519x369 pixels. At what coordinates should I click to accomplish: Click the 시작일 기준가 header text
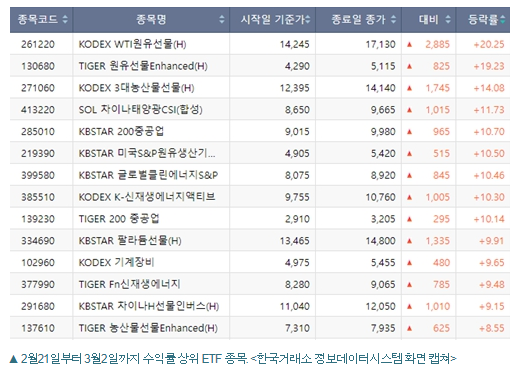tap(273, 19)
